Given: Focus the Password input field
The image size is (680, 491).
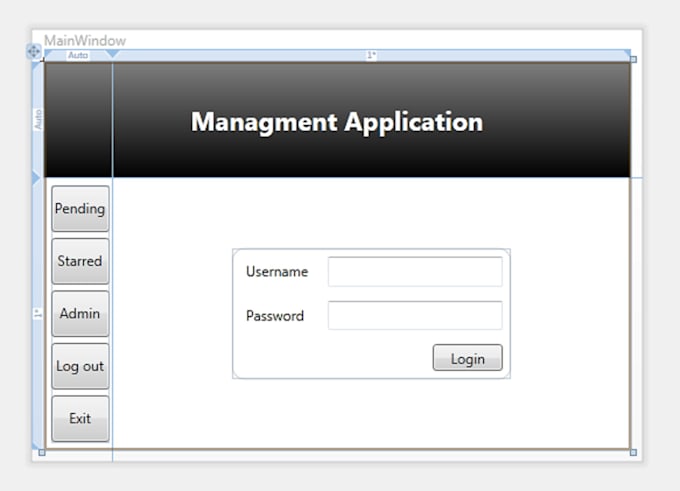Looking at the screenshot, I should pyautogui.click(x=415, y=315).
